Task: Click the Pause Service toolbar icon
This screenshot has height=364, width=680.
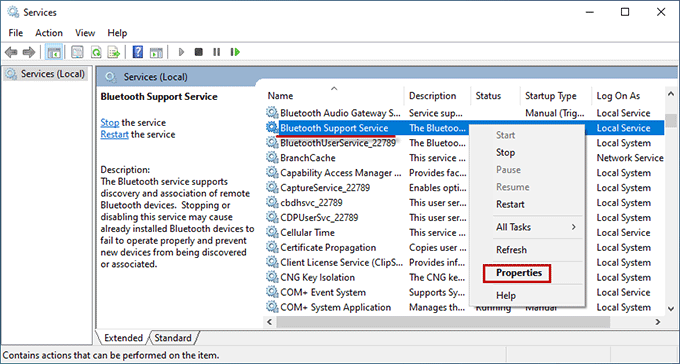Action: click(x=217, y=52)
